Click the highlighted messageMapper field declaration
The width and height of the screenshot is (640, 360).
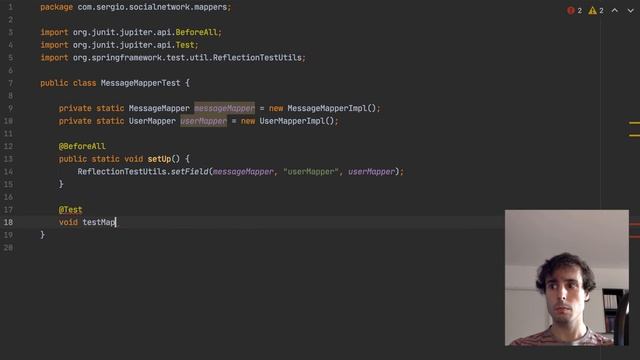click(224, 108)
